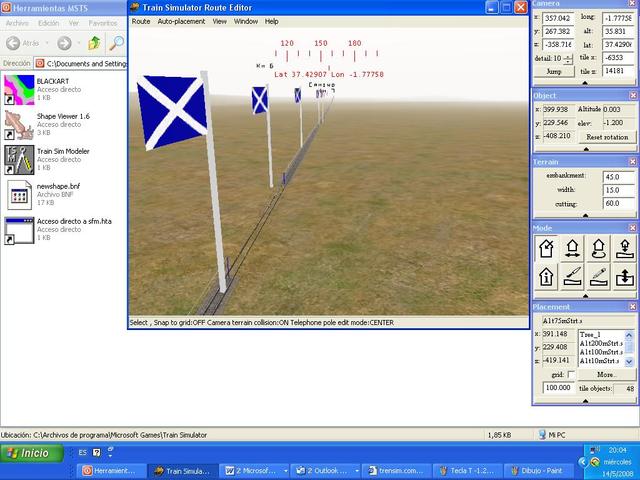Click the Reset rotation button
The image size is (640, 480).
(606, 136)
